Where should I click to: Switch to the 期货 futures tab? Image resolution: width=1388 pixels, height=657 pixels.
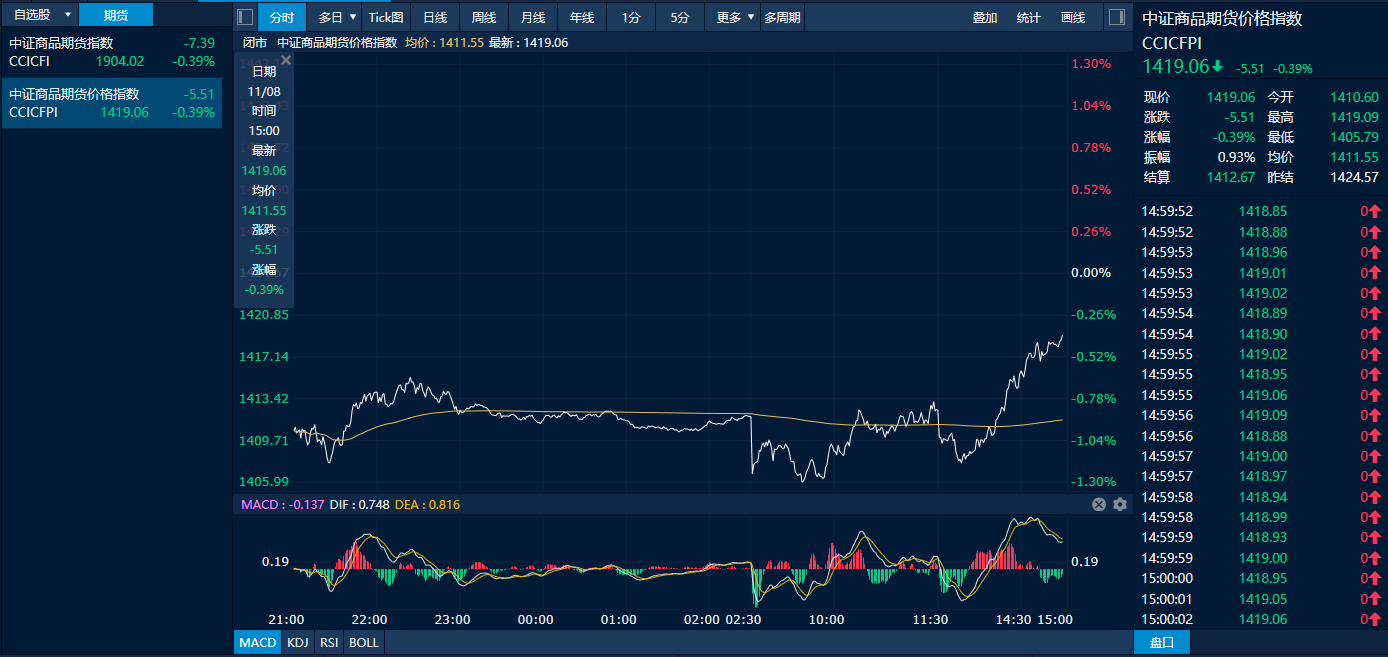pos(116,15)
